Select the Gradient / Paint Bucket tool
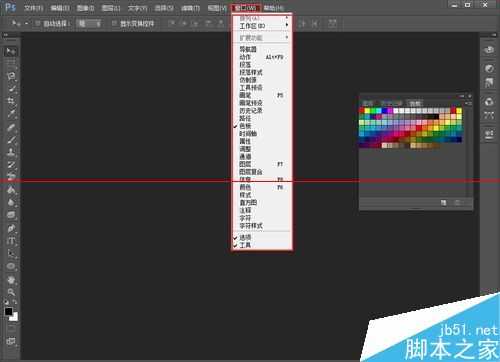The image size is (500, 362). [x=11, y=190]
